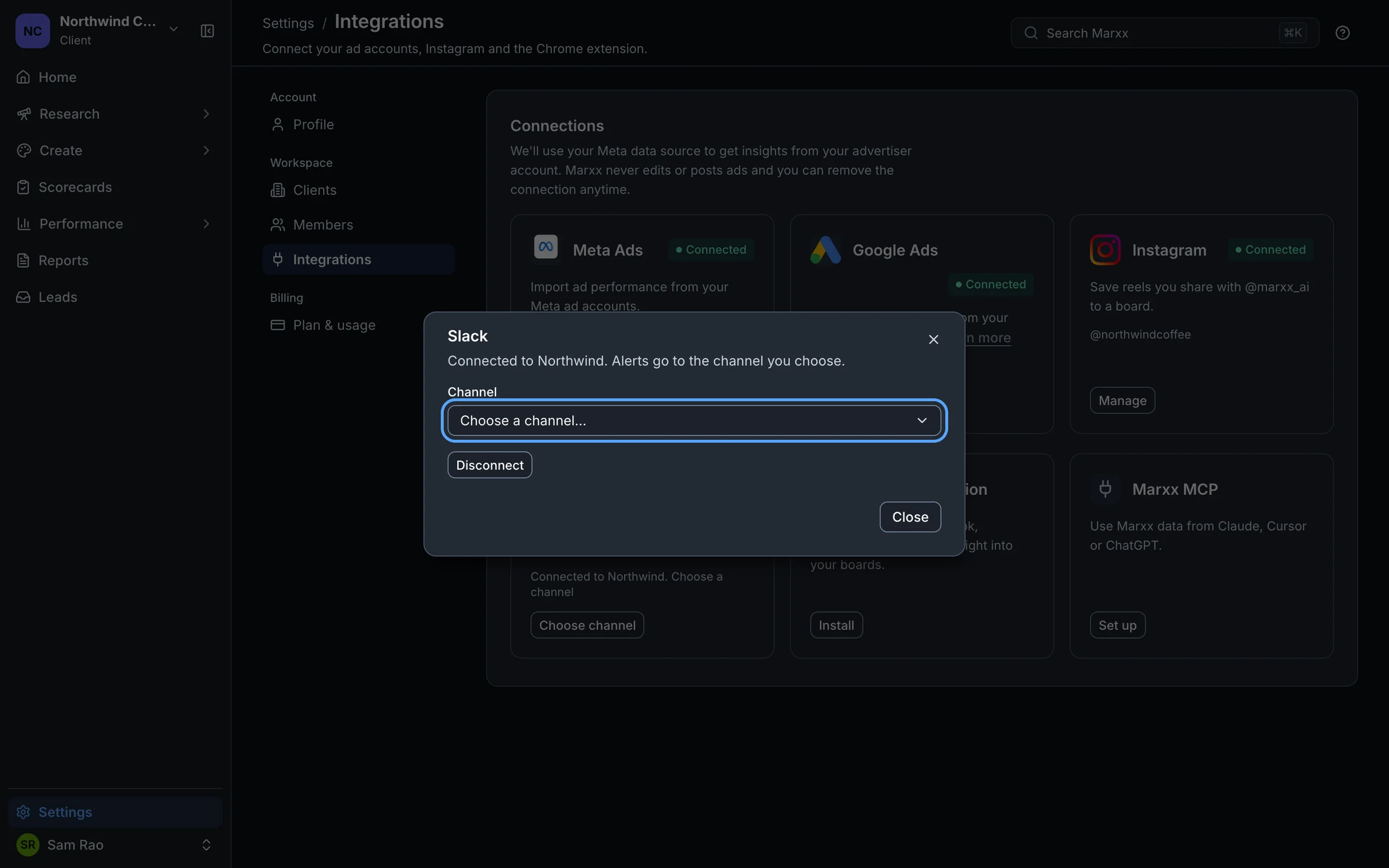
Task: Click the help question mark icon
Action: point(1343,33)
